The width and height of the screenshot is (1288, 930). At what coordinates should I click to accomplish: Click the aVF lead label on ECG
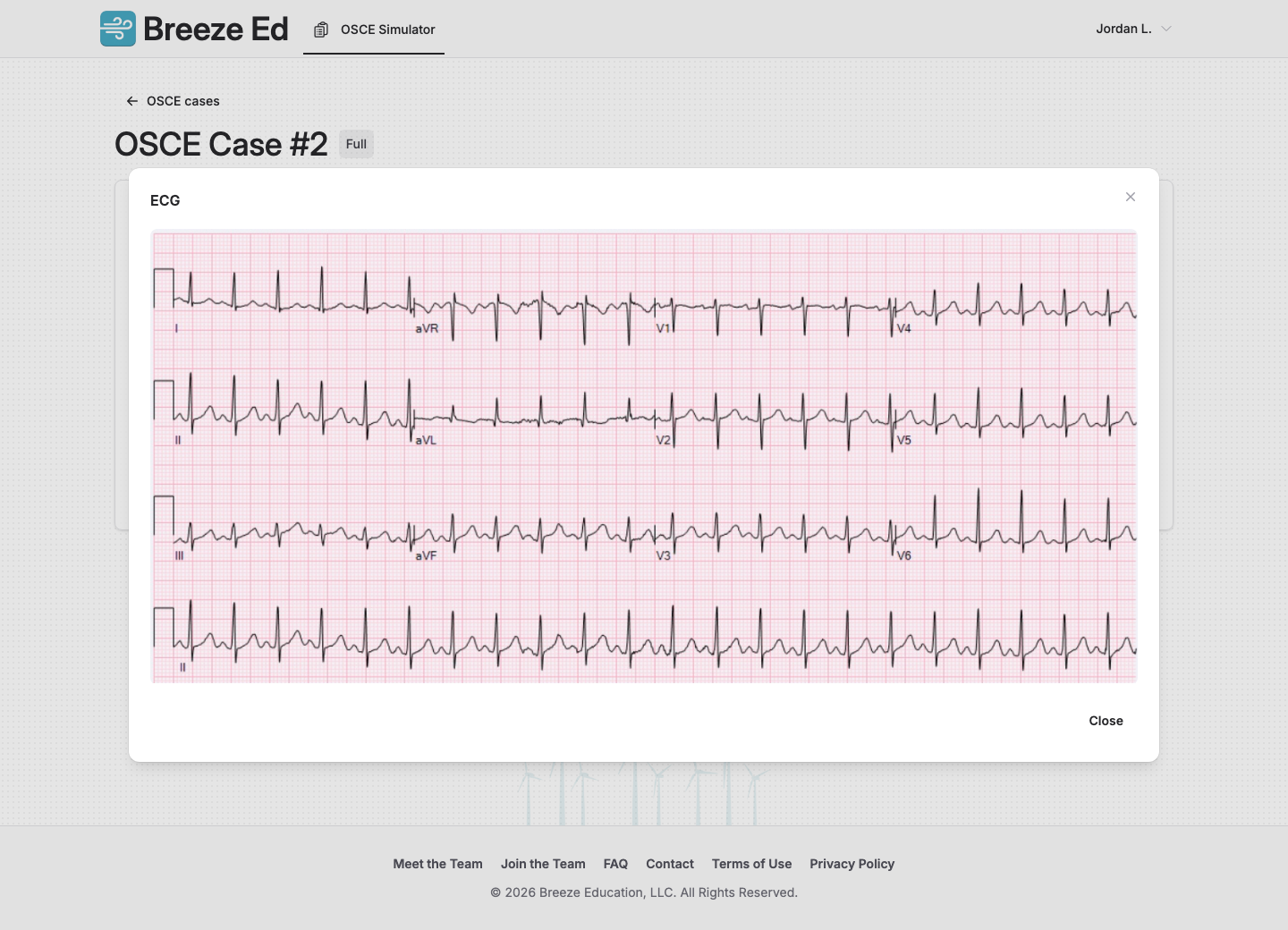pos(426,555)
